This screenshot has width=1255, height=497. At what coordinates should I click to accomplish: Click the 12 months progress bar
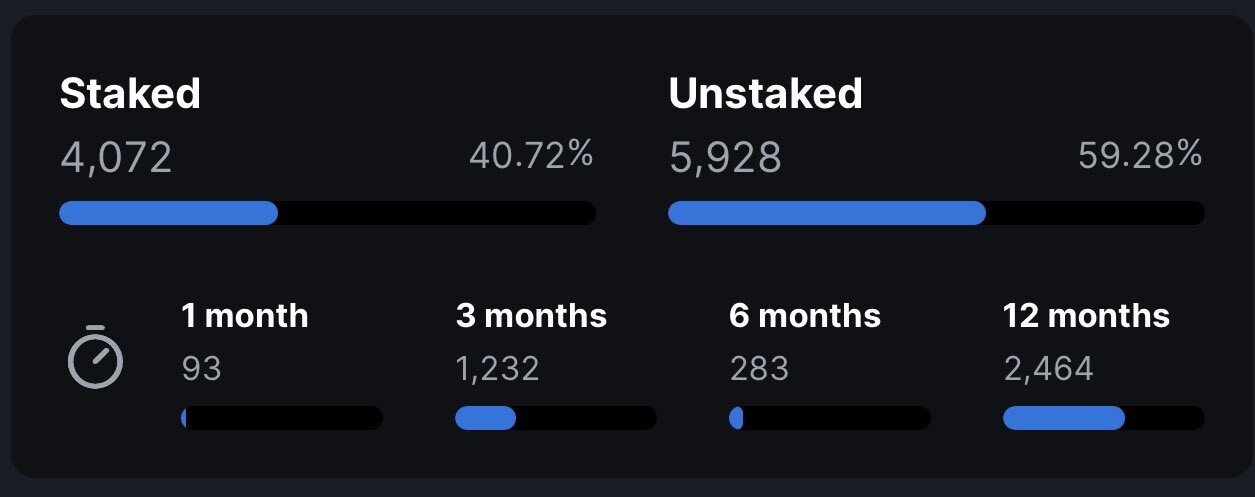[x=1104, y=418]
